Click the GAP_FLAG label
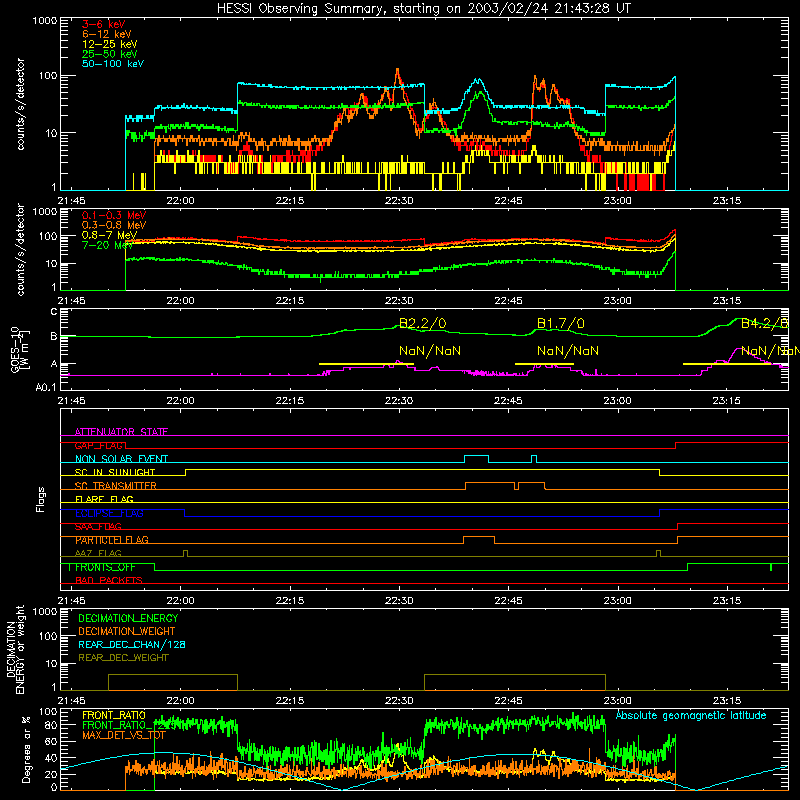 99,445
